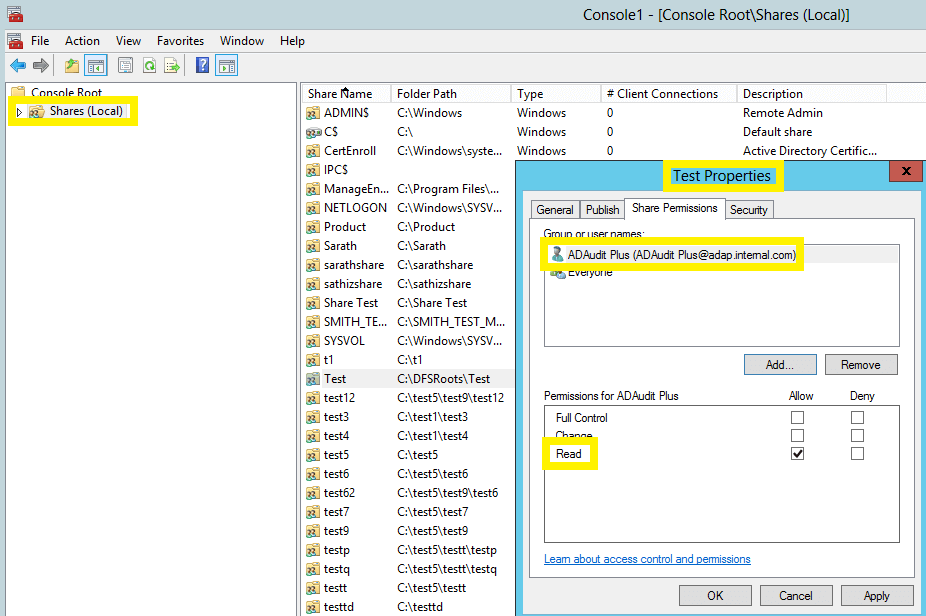This screenshot has height=616, width=926.
Task: Toggle the Show/Hide console tree icon
Action: (96, 65)
